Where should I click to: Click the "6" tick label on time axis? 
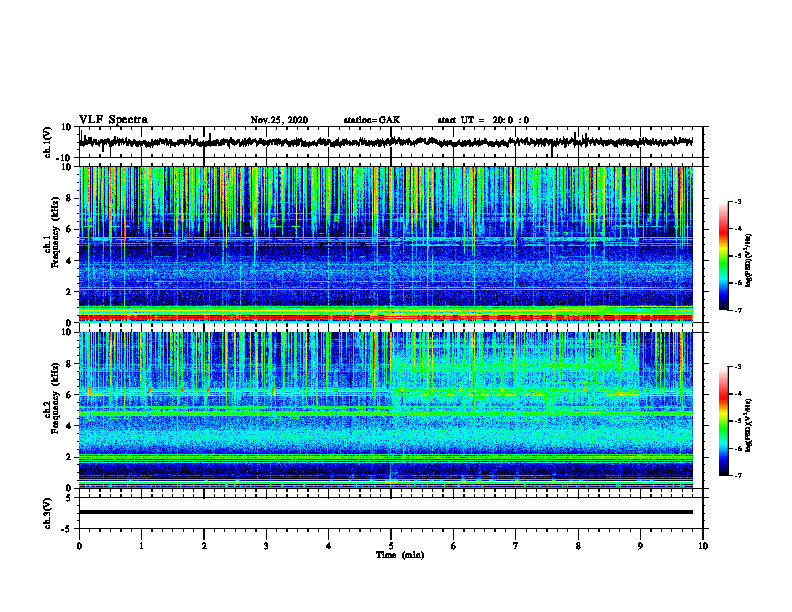click(453, 546)
